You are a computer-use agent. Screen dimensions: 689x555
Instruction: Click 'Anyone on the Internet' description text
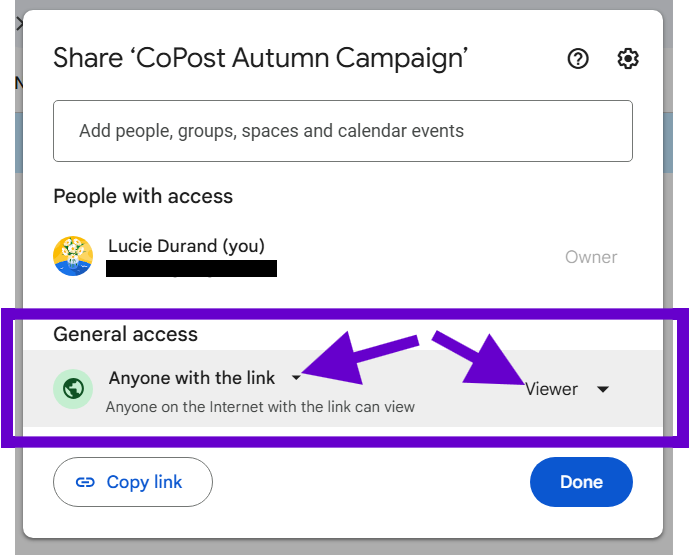(260, 407)
